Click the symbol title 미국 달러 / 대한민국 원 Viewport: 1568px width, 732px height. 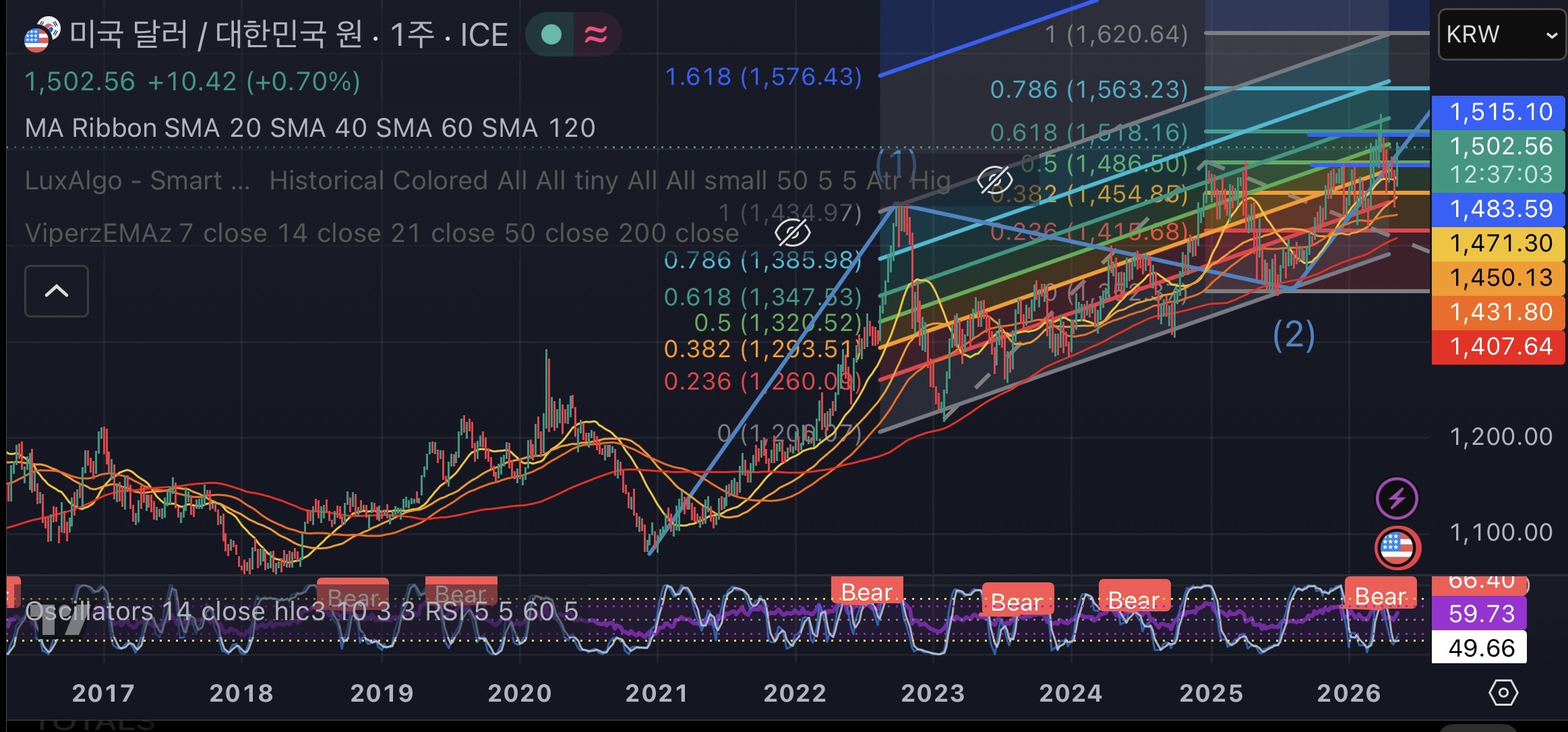216,34
